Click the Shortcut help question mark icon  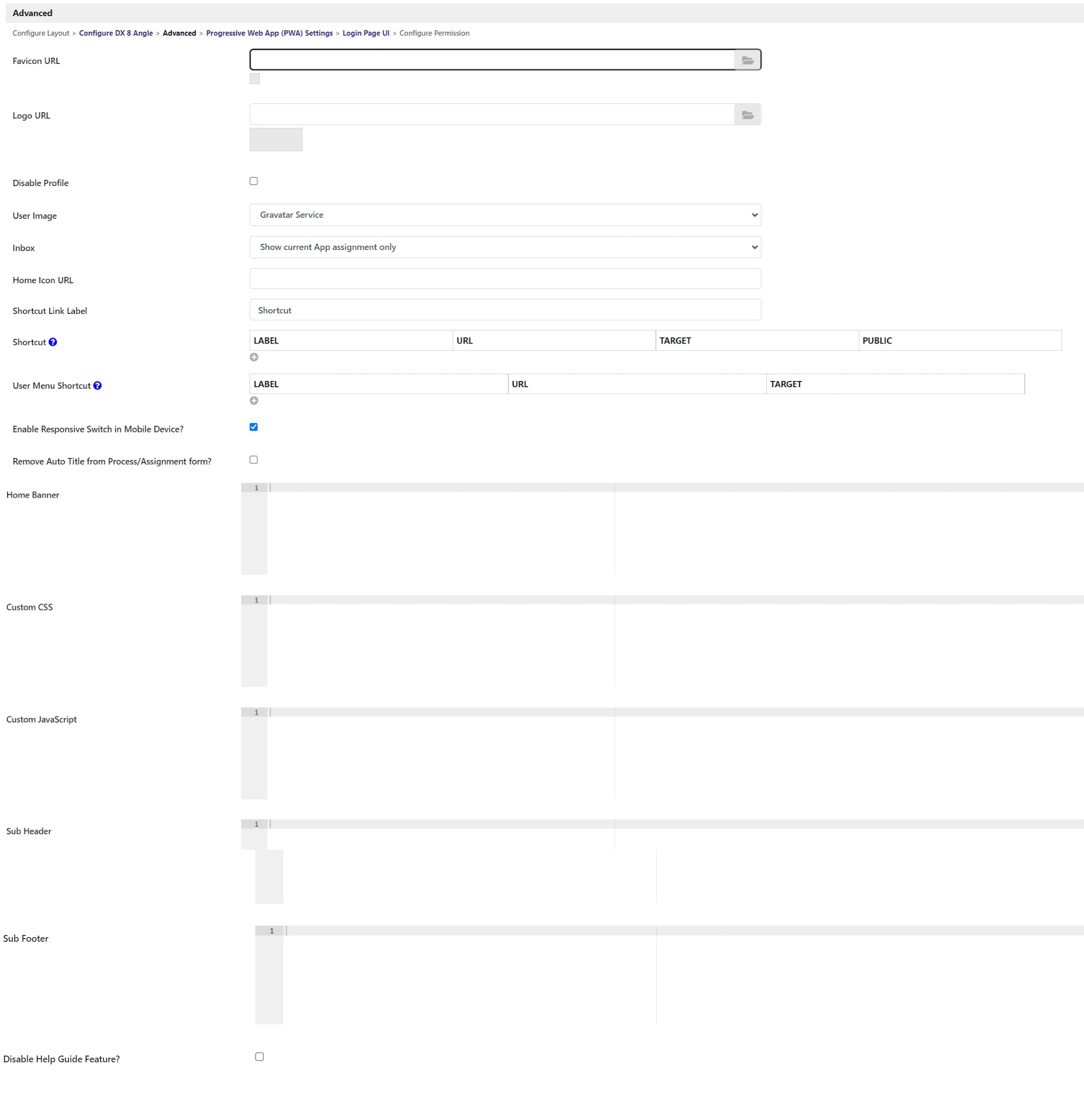[53, 341]
